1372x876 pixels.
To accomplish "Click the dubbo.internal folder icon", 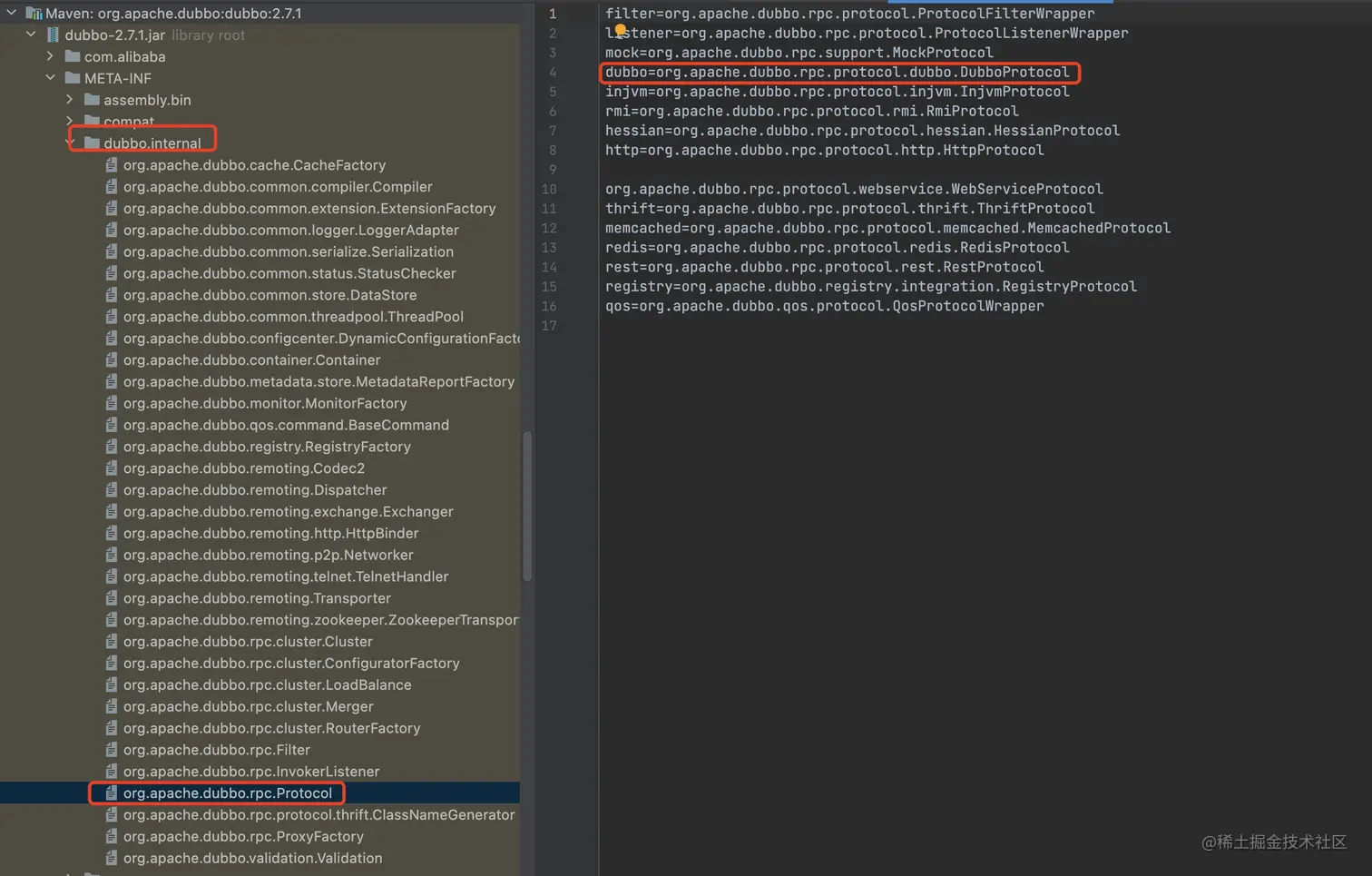I will point(92,143).
